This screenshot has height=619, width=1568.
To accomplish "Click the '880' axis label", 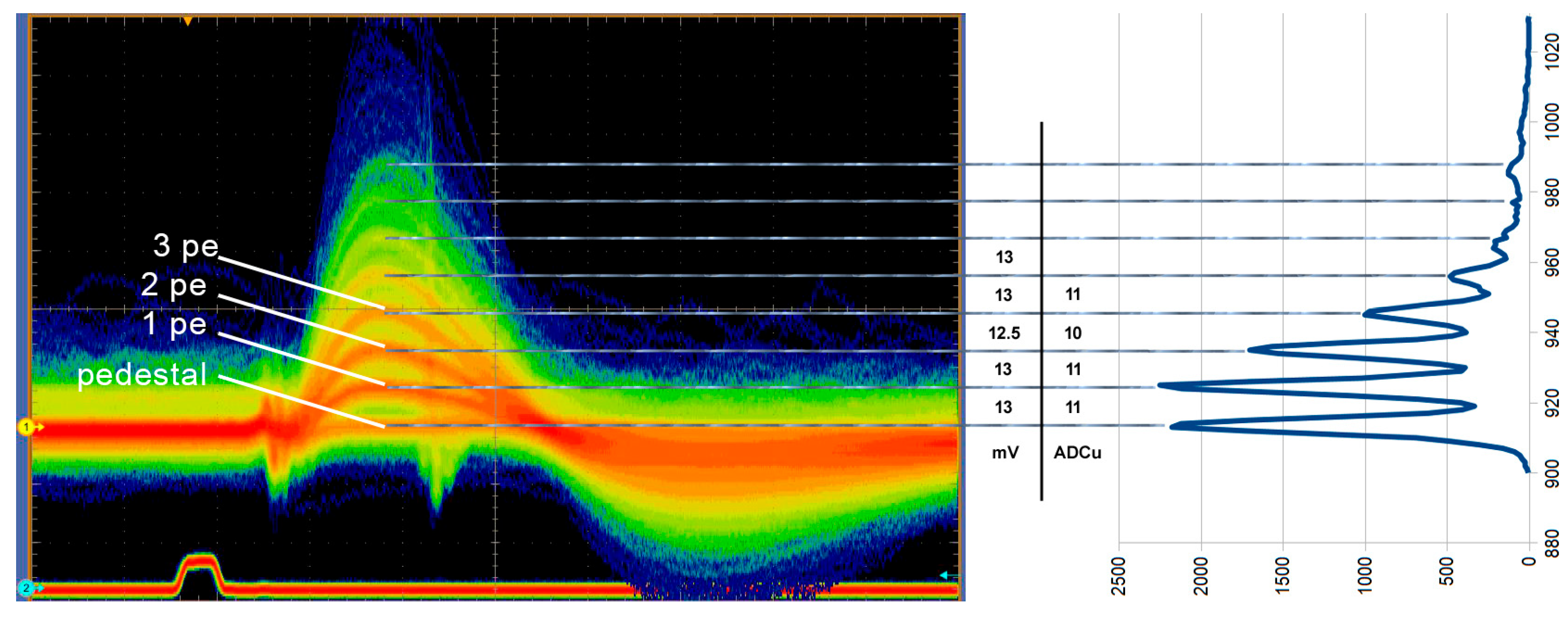I will point(1552,543).
